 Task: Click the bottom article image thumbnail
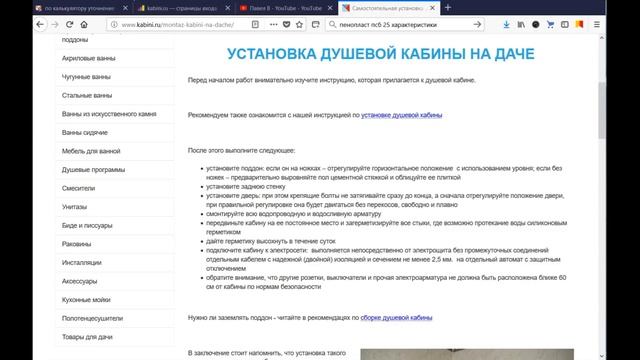467,354
